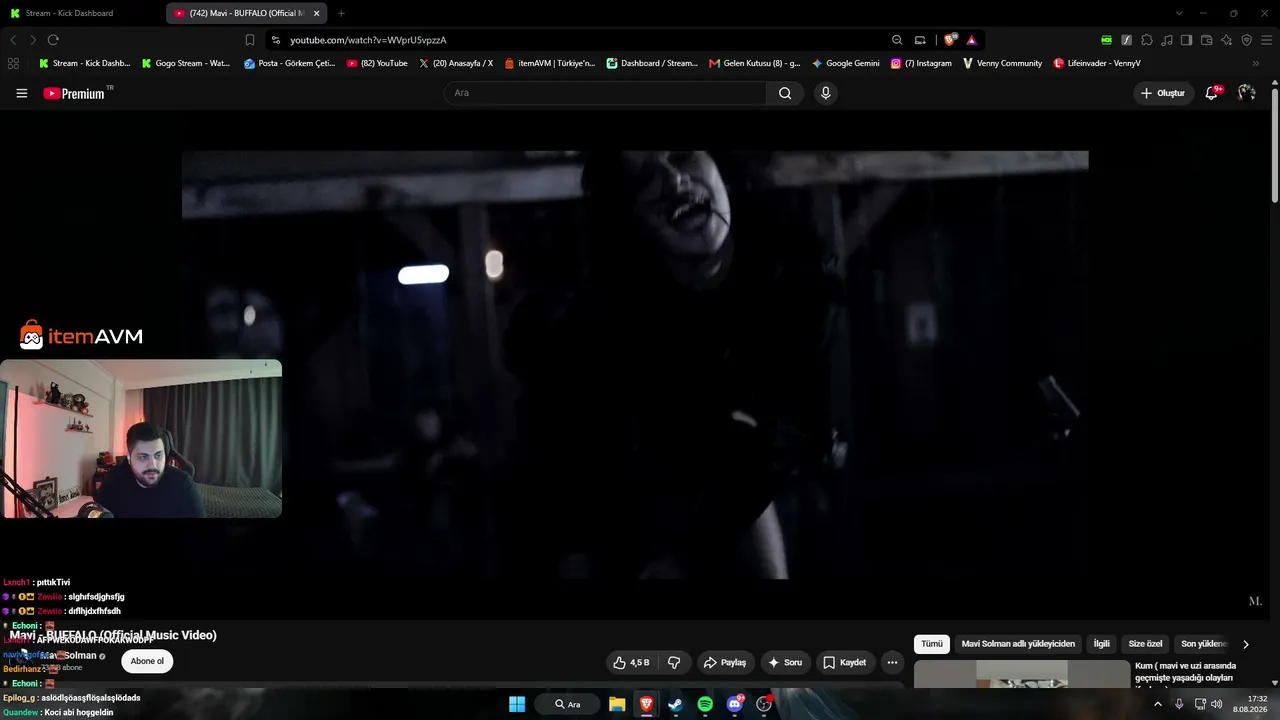Image resolution: width=1280 pixels, height=720 pixels.
Task: Select the Mavi Solman adlı yükleyiciden chip
Action: point(1018,644)
